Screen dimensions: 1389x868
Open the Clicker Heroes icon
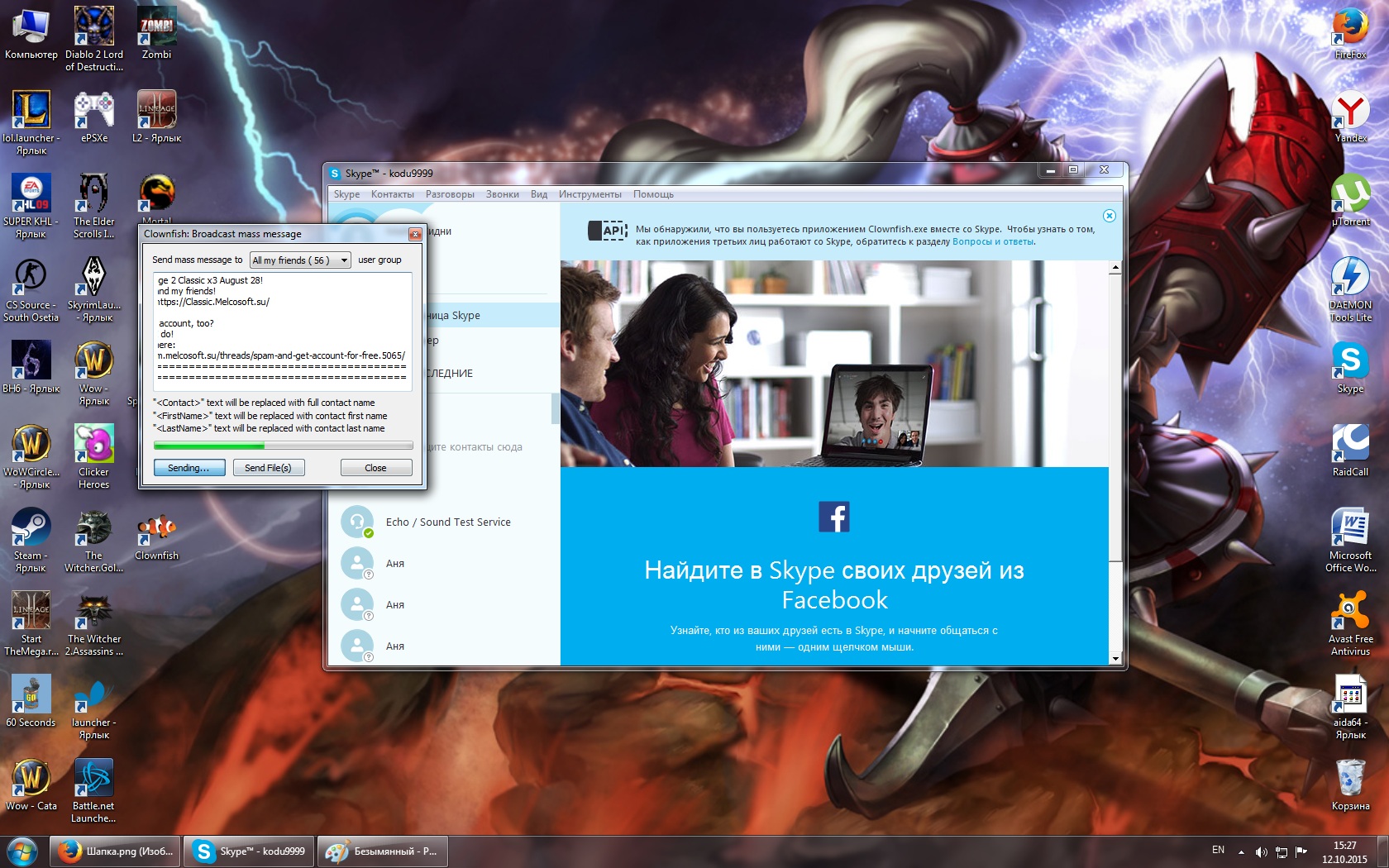[x=94, y=455]
